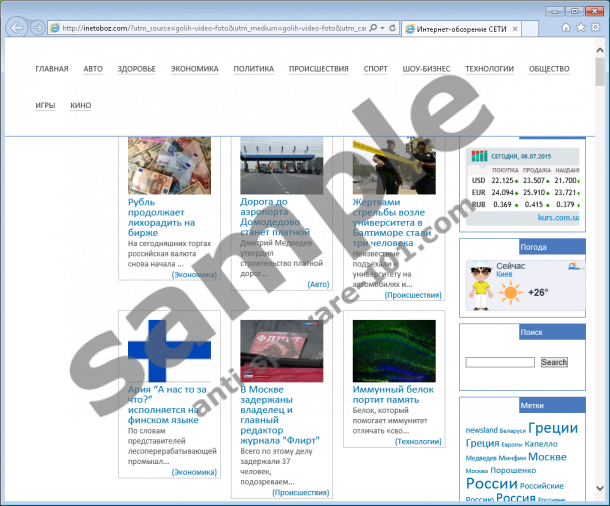Refresh the page with the reload icon
The image size is (610, 506).
pyautogui.click(x=392, y=28)
